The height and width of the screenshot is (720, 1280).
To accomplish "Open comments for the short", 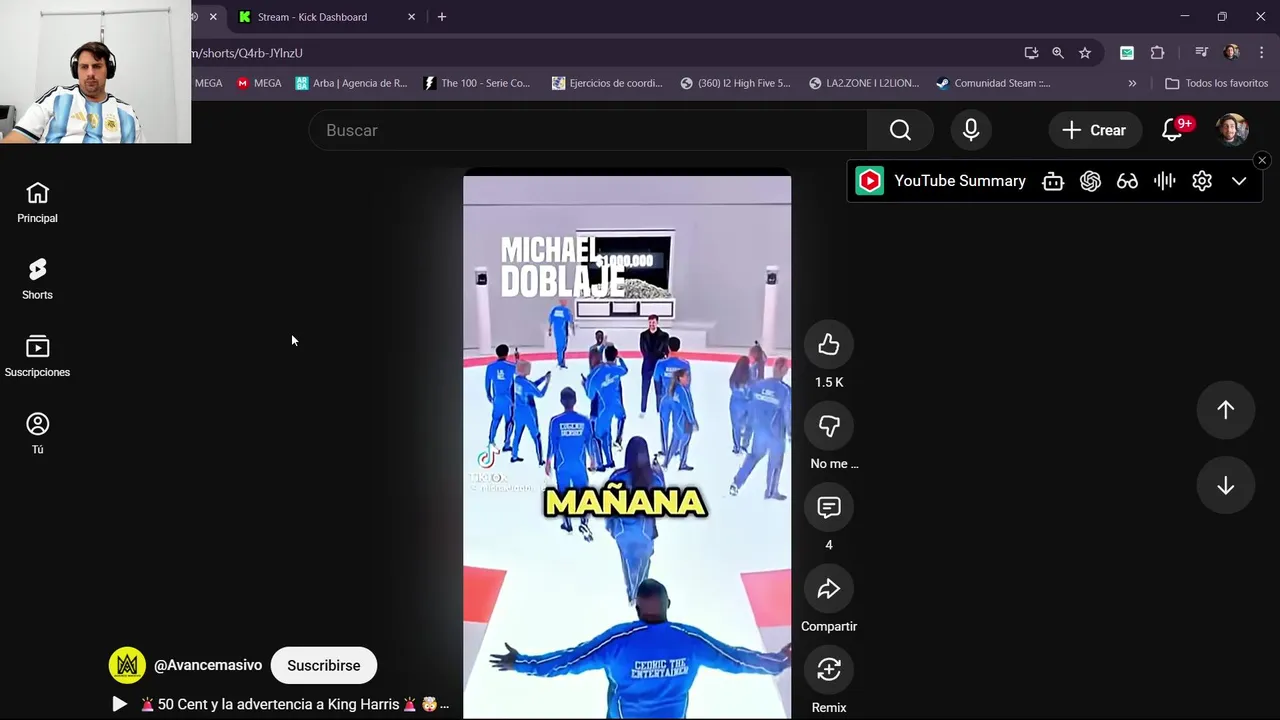I will (x=829, y=507).
